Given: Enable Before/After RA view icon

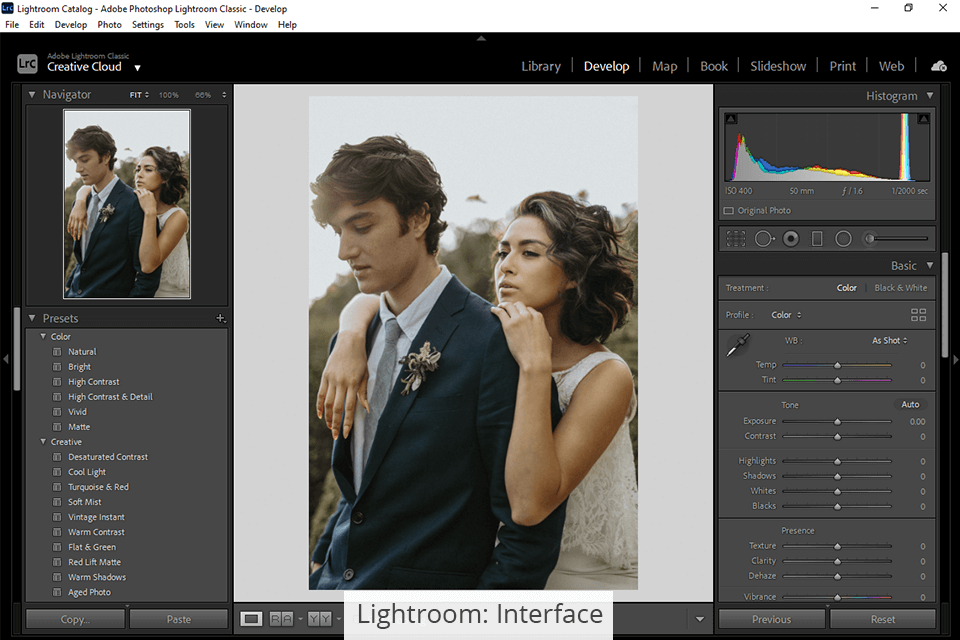Looking at the screenshot, I should point(281,619).
